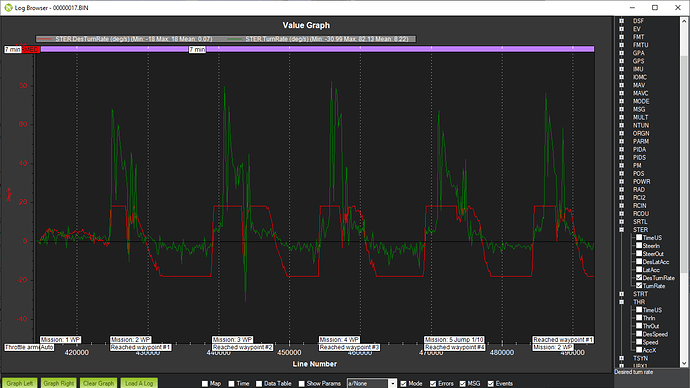Maximize the Log Browser window
Screen dimensions: 690x388
click(655, 7)
